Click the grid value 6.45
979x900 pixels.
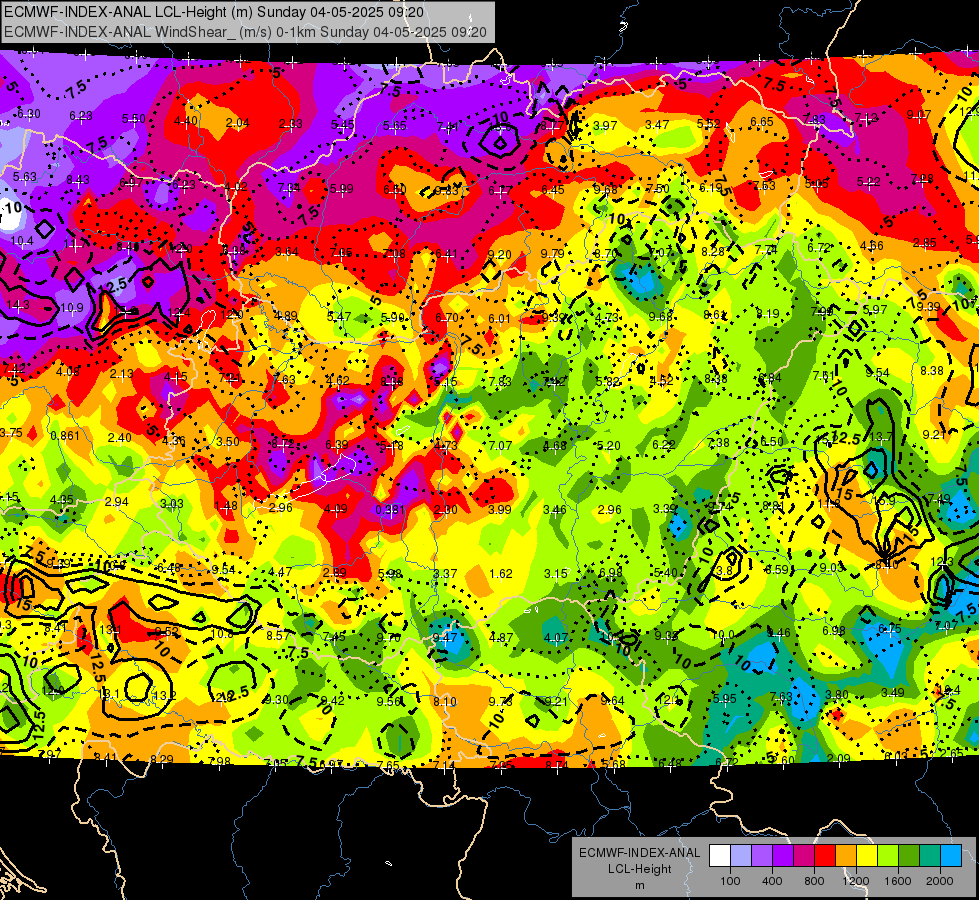click(x=553, y=190)
